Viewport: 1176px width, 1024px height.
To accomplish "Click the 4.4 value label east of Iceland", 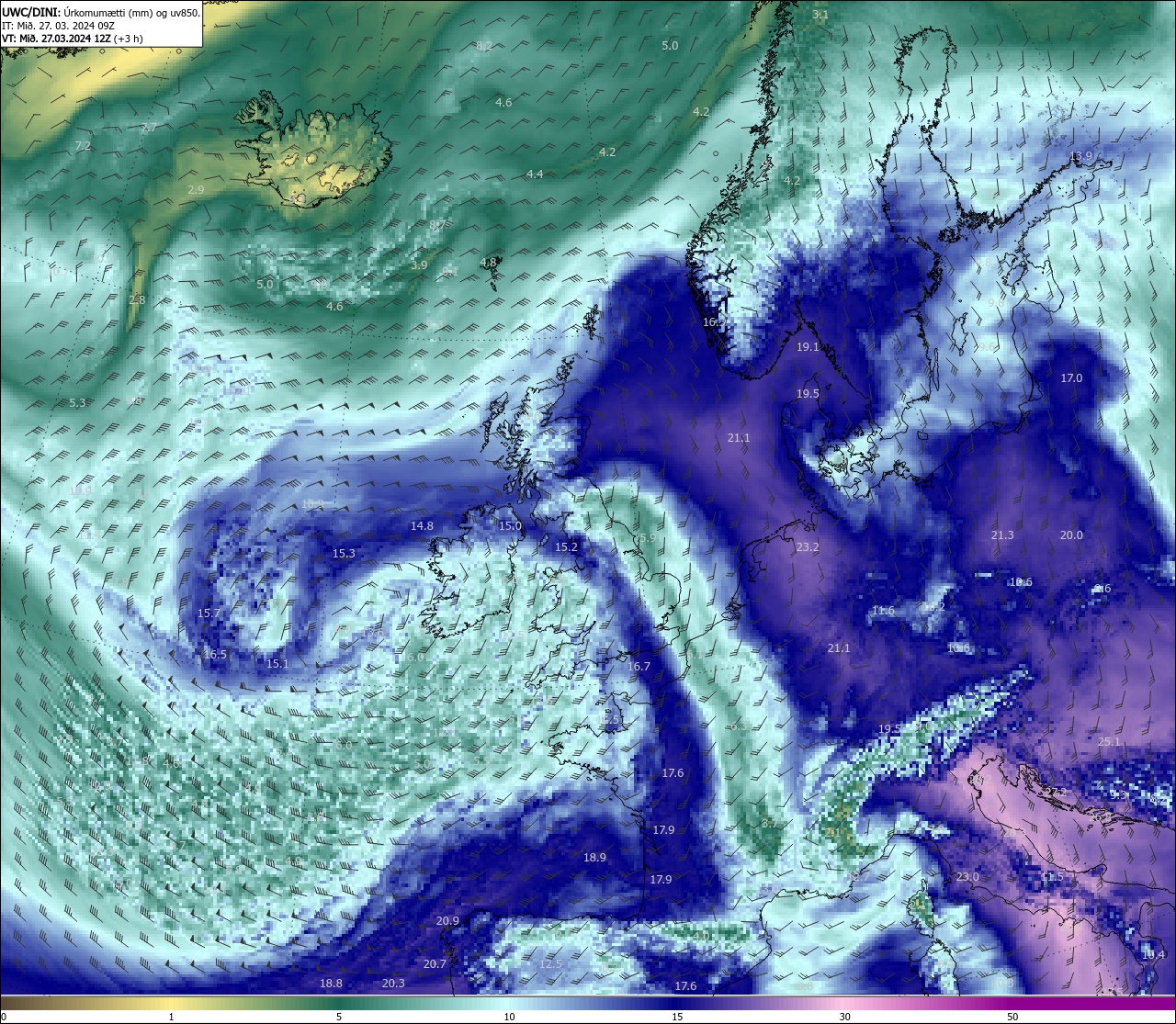I will tap(535, 174).
